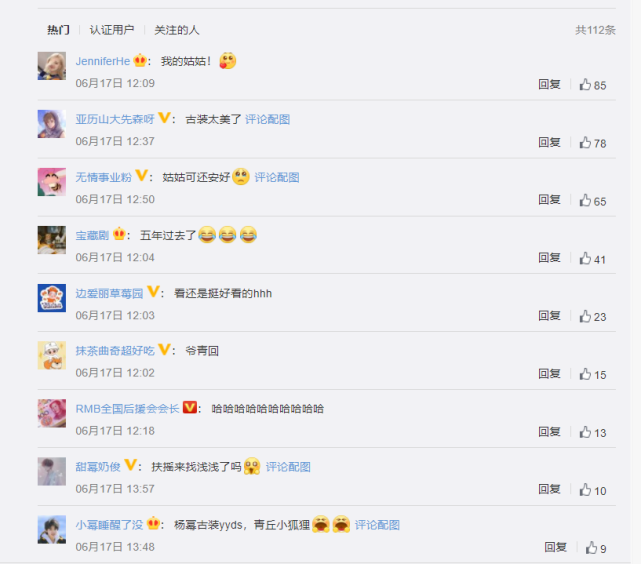
Task: Reply to 边爱丽草莓园's comment
Action: point(549,316)
